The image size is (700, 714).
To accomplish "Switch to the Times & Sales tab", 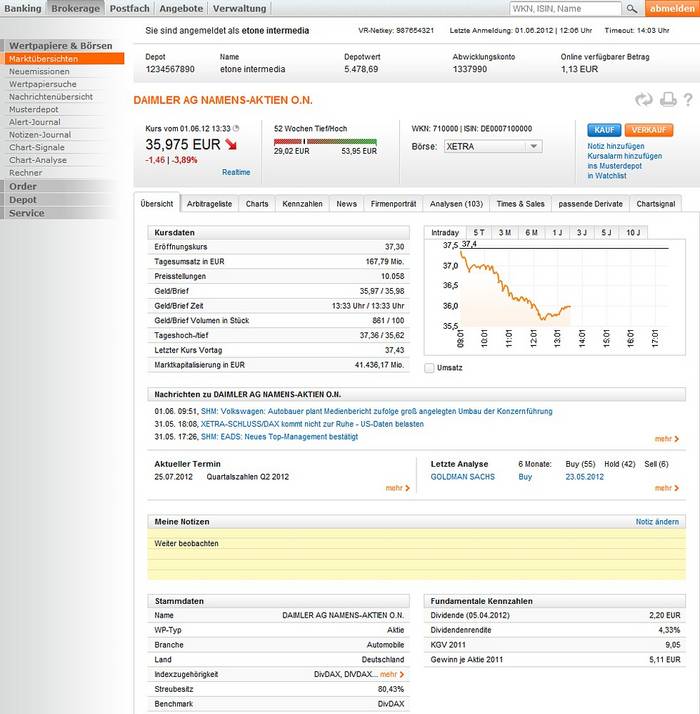I will pyautogui.click(x=521, y=204).
